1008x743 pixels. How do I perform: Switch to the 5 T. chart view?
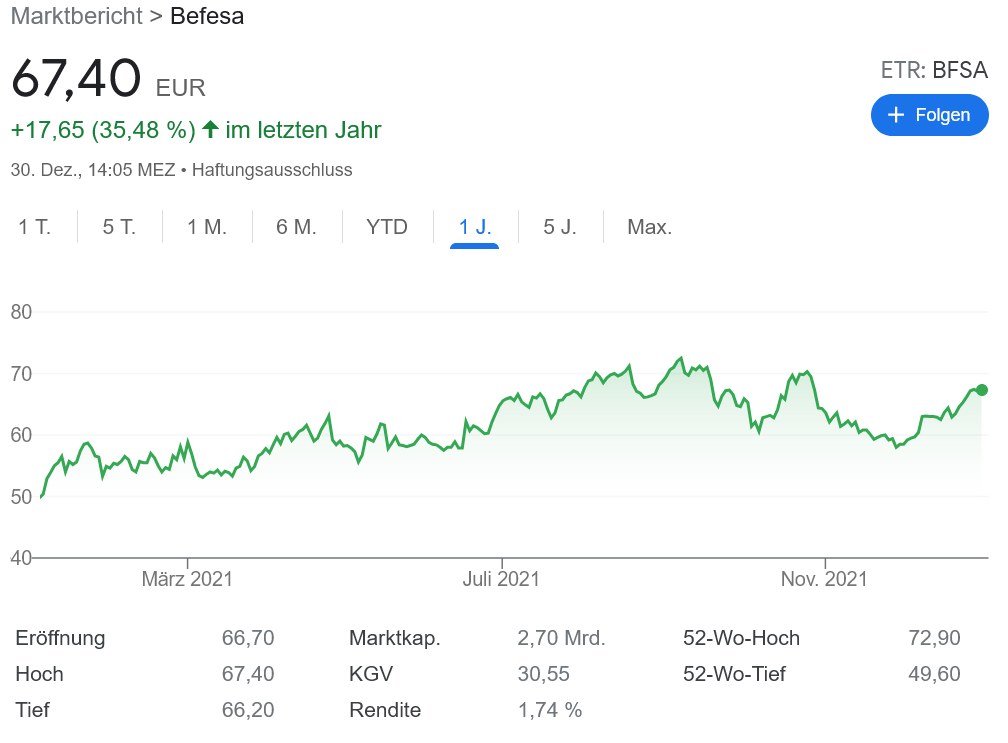(x=118, y=227)
